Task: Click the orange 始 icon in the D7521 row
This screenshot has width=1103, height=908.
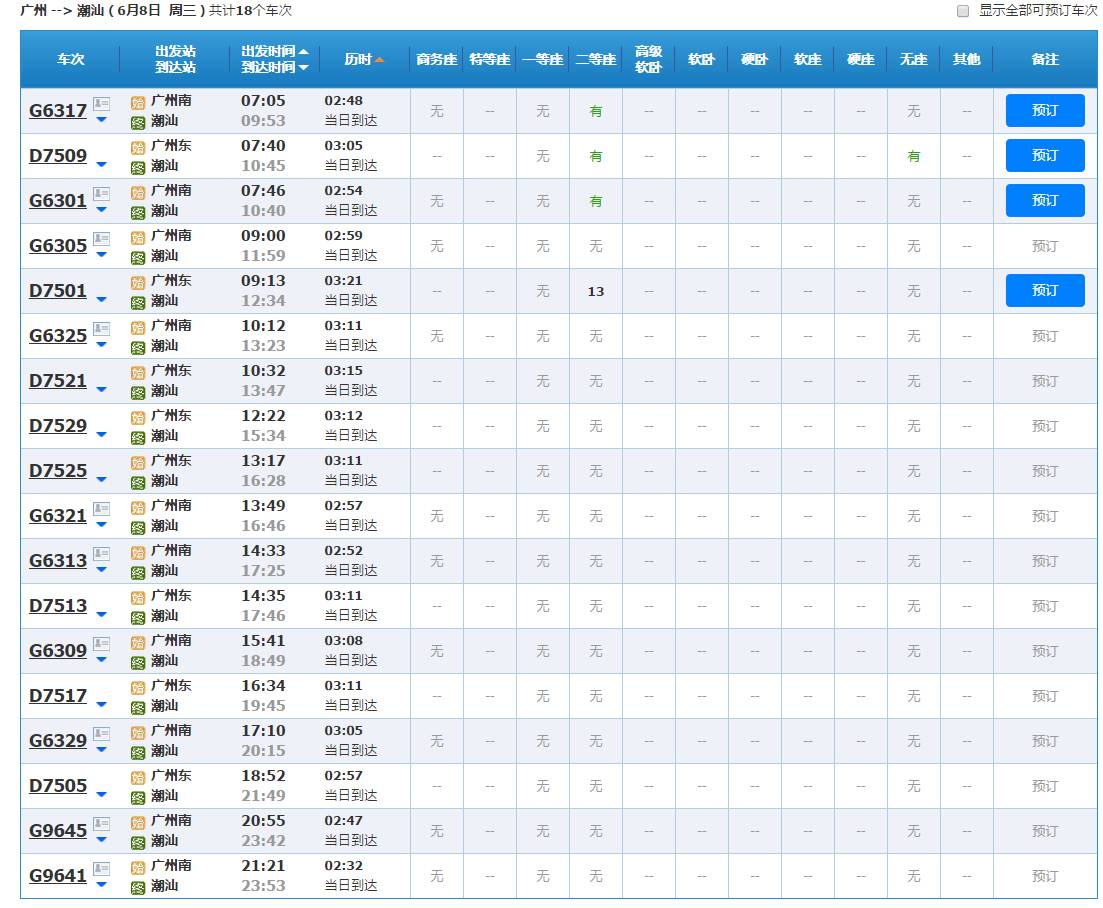Action: (138, 373)
